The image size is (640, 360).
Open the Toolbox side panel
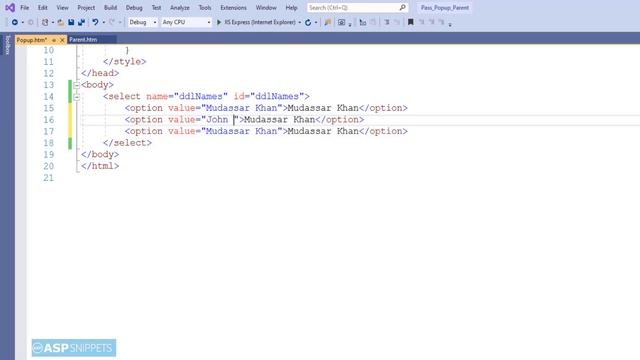click(7, 45)
